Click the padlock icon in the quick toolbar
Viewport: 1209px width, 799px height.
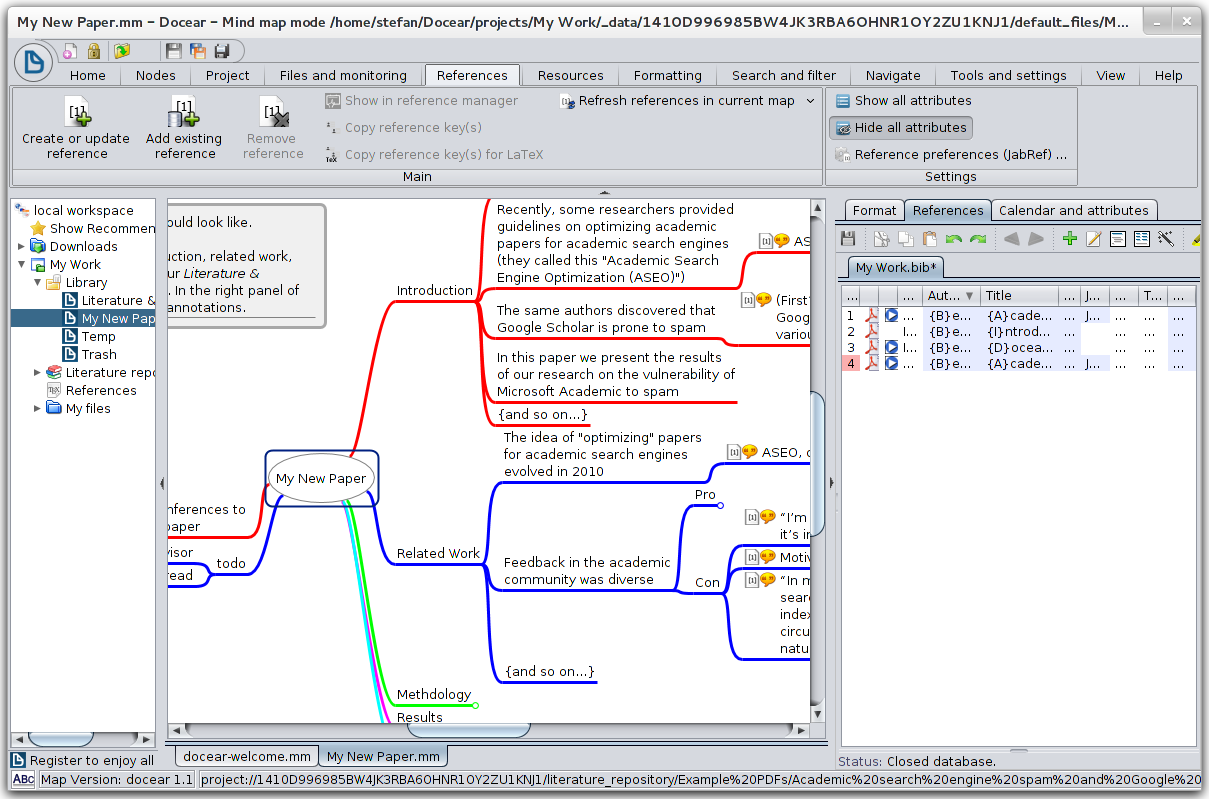93,51
